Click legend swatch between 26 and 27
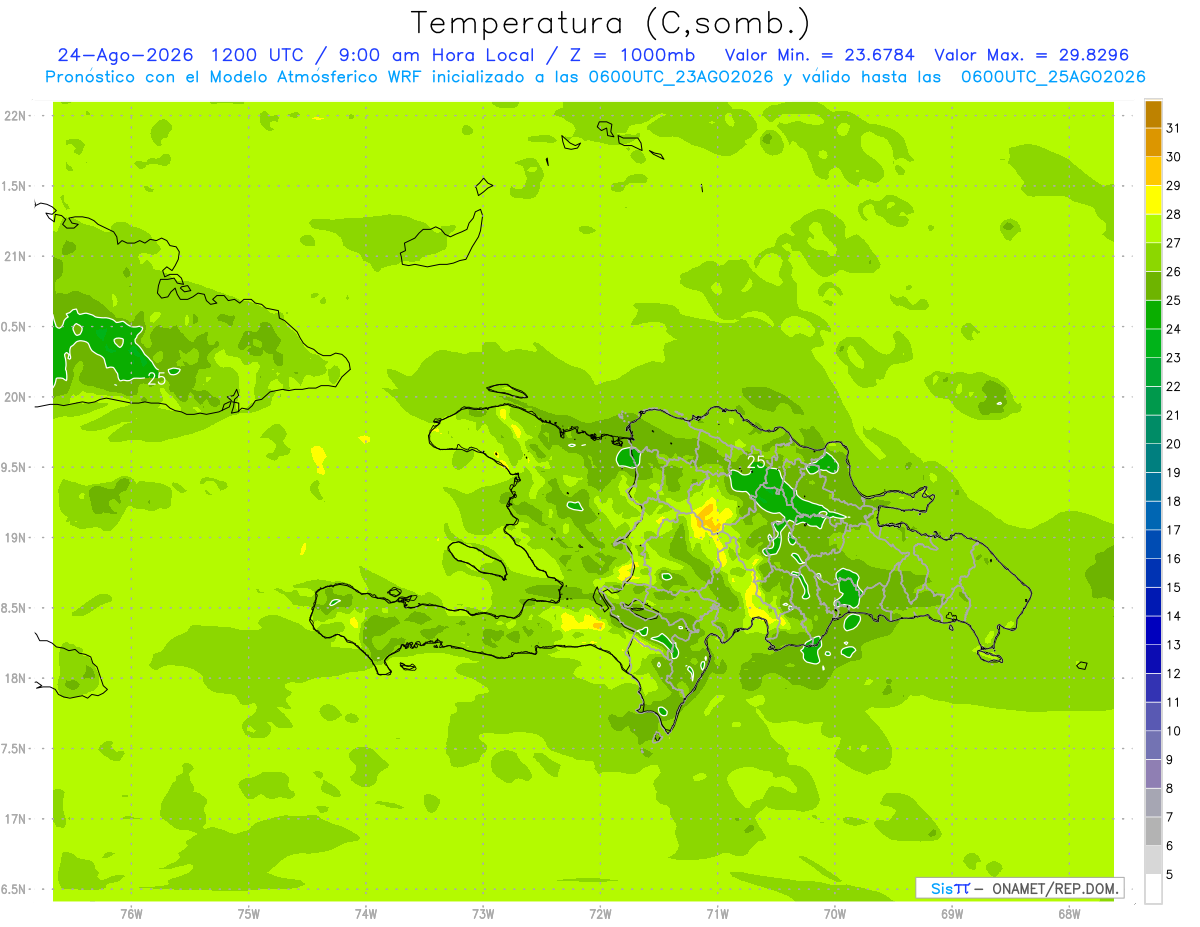1200x927 pixels. point(1153,257)
